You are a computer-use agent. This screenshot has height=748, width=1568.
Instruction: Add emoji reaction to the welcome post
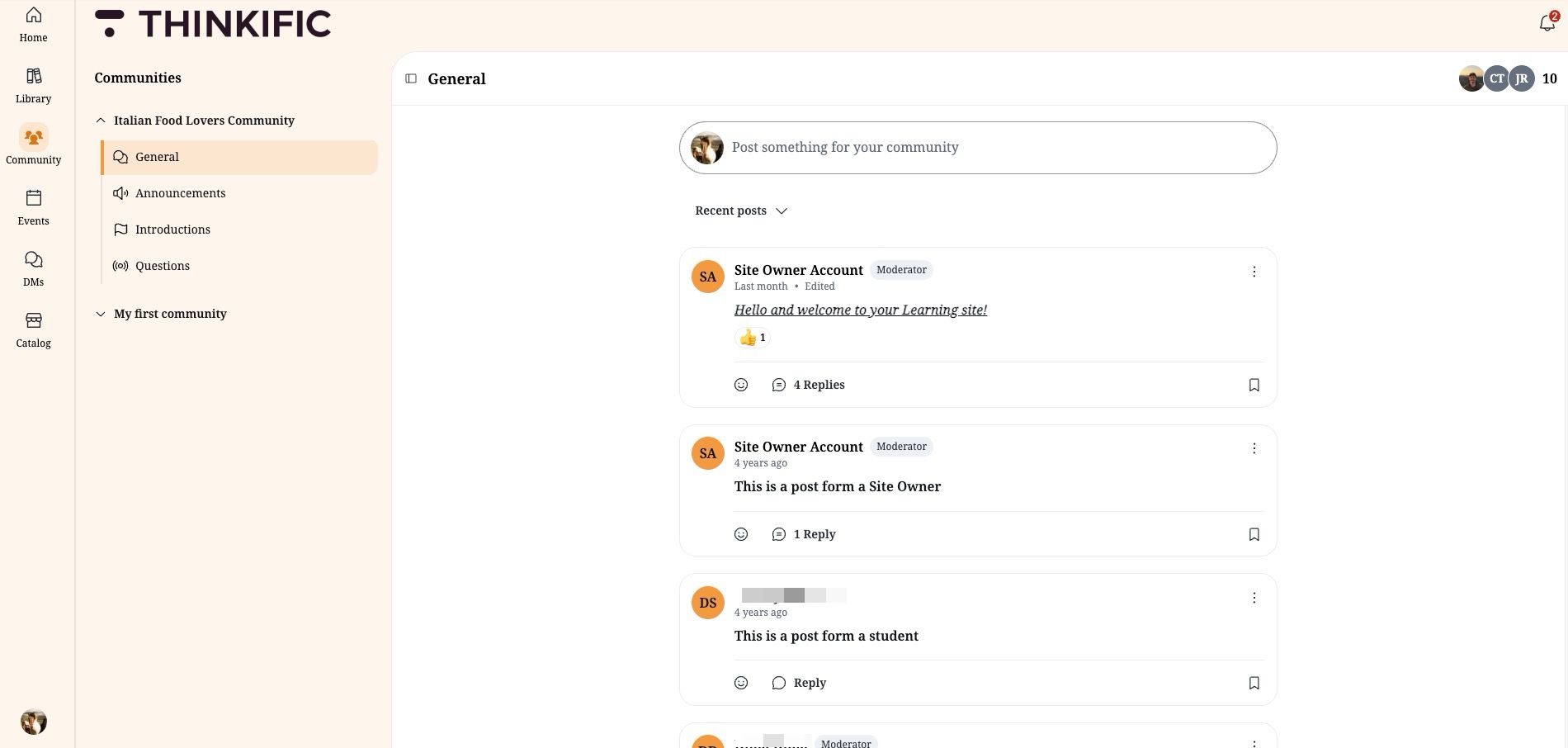tap(741, 385)
